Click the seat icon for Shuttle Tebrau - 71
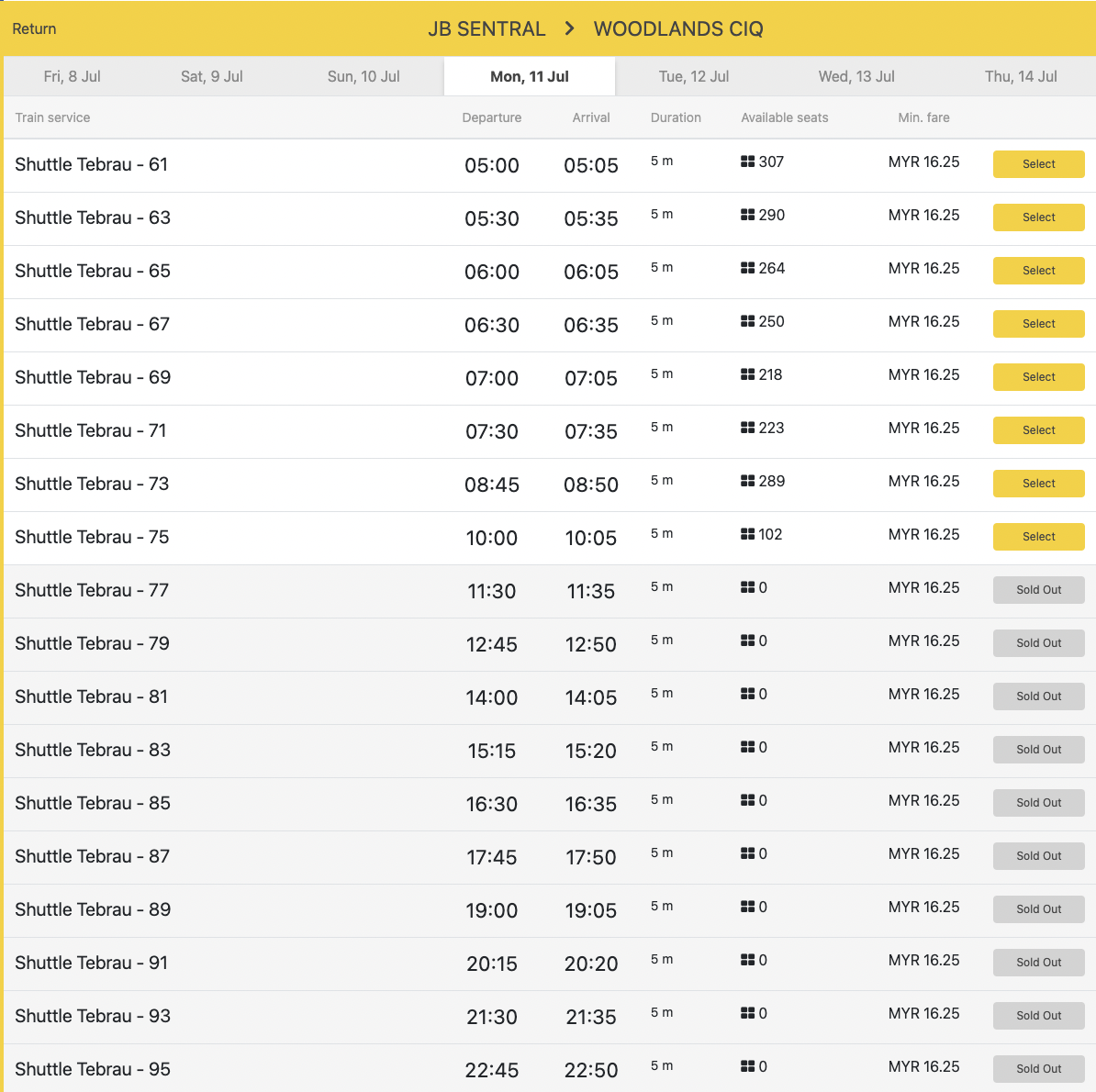Viewport: 1096px width, 1092px height. point(747,428)
